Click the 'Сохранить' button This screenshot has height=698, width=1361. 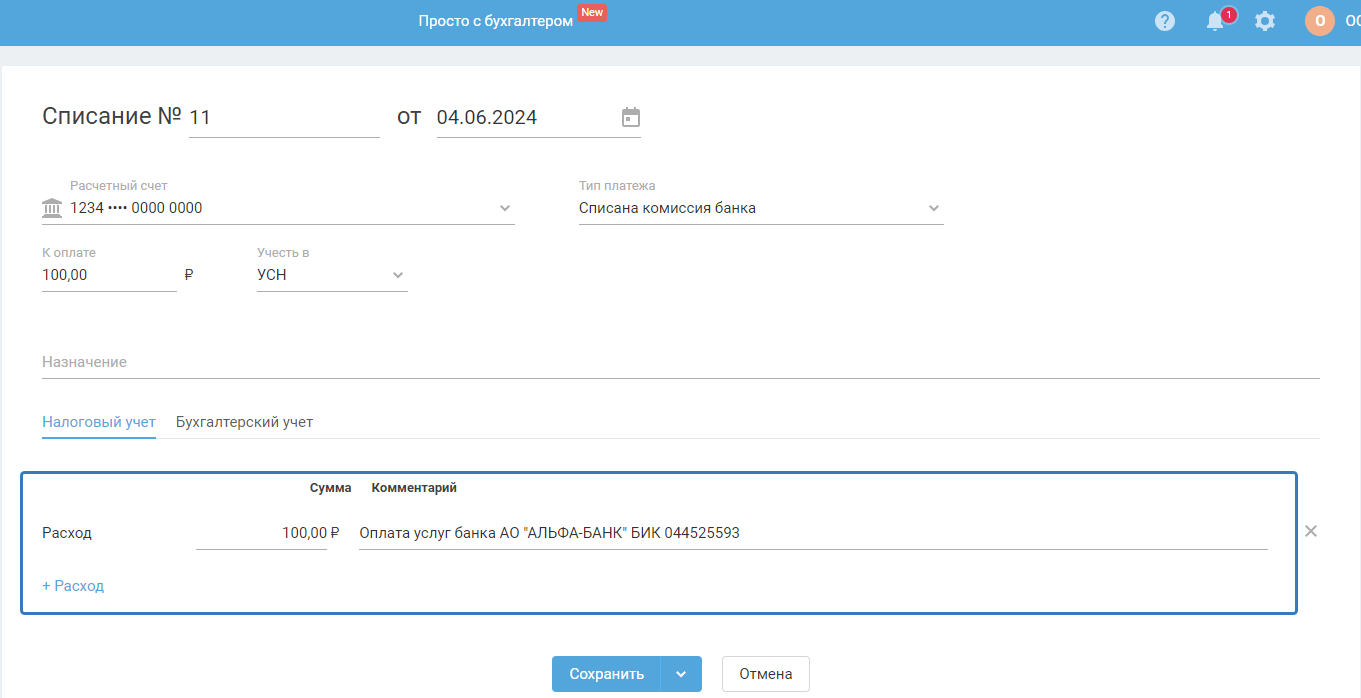coord(606,674)
